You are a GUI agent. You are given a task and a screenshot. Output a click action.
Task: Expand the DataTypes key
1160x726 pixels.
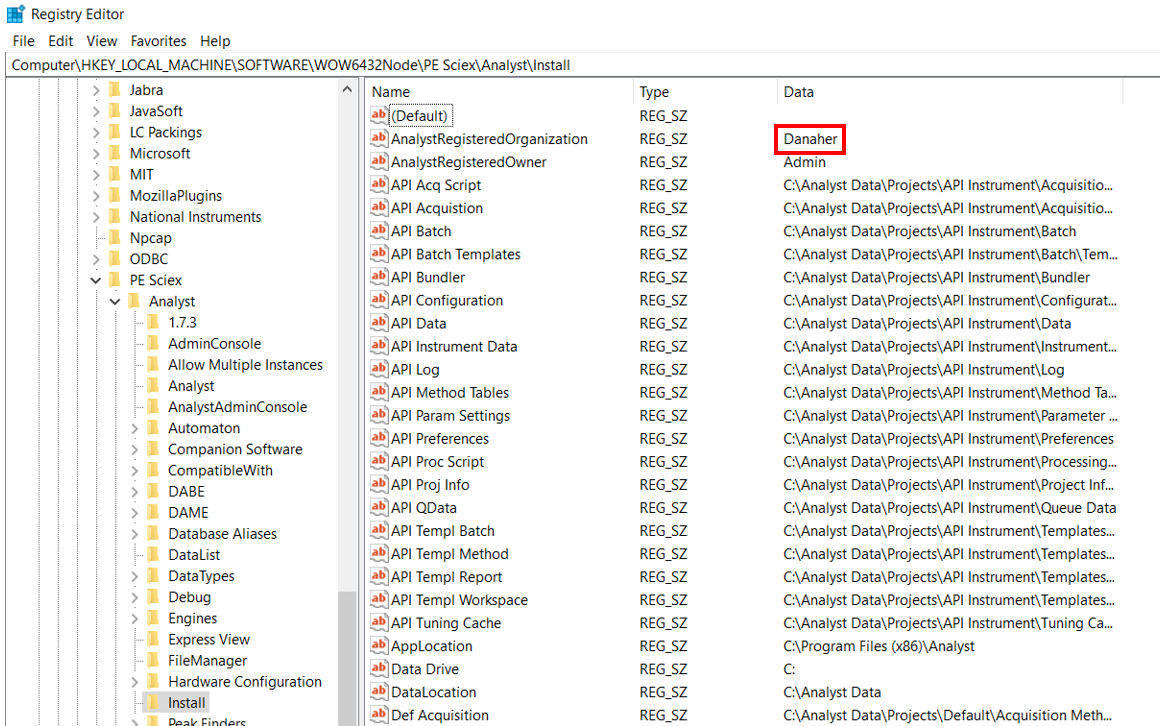coord(135,577)
